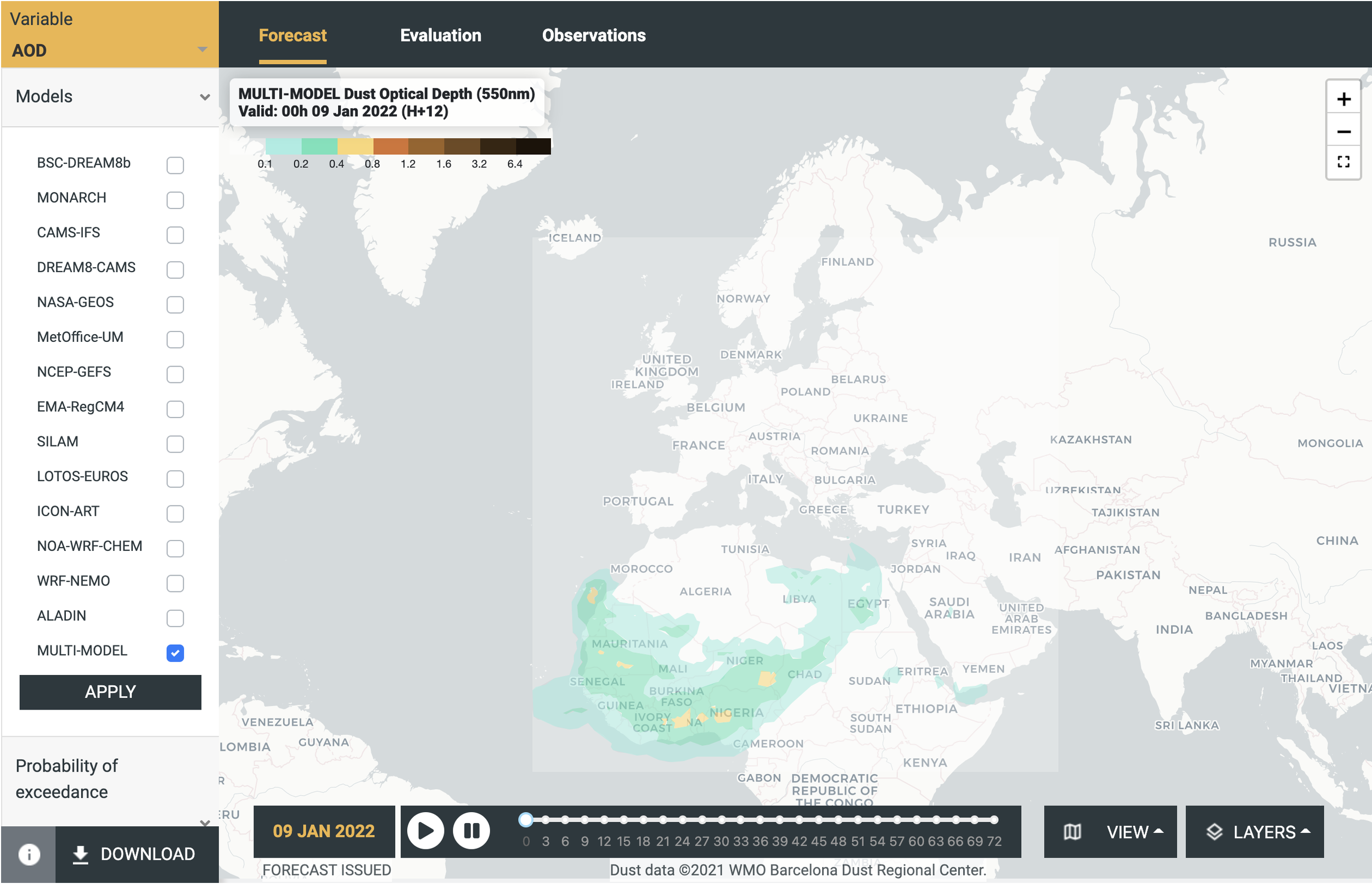Click the APPLY button
Screen dimensions: 1372x884
(110, 692)
